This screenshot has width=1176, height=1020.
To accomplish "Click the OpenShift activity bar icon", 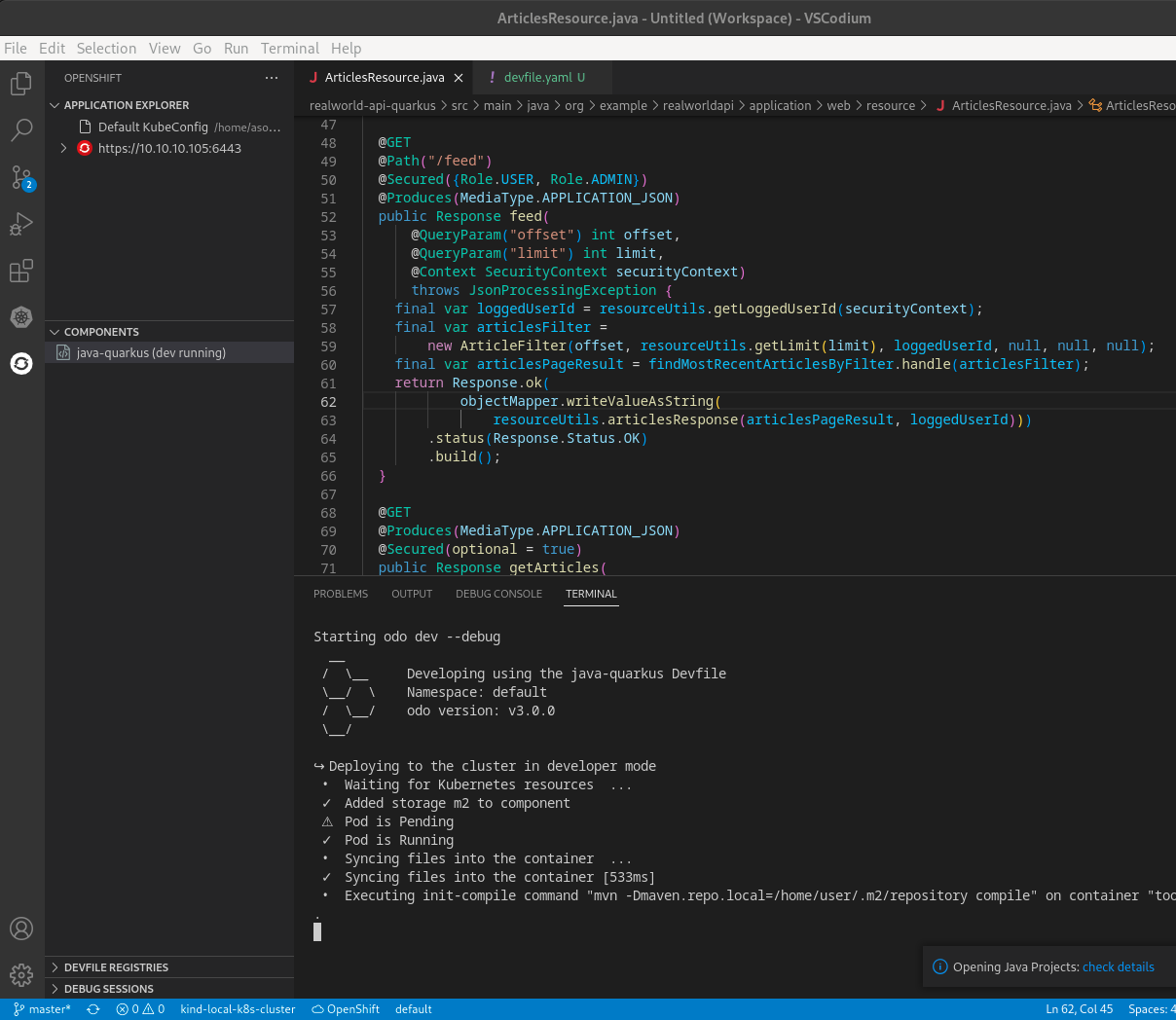I will pos(21,364).
